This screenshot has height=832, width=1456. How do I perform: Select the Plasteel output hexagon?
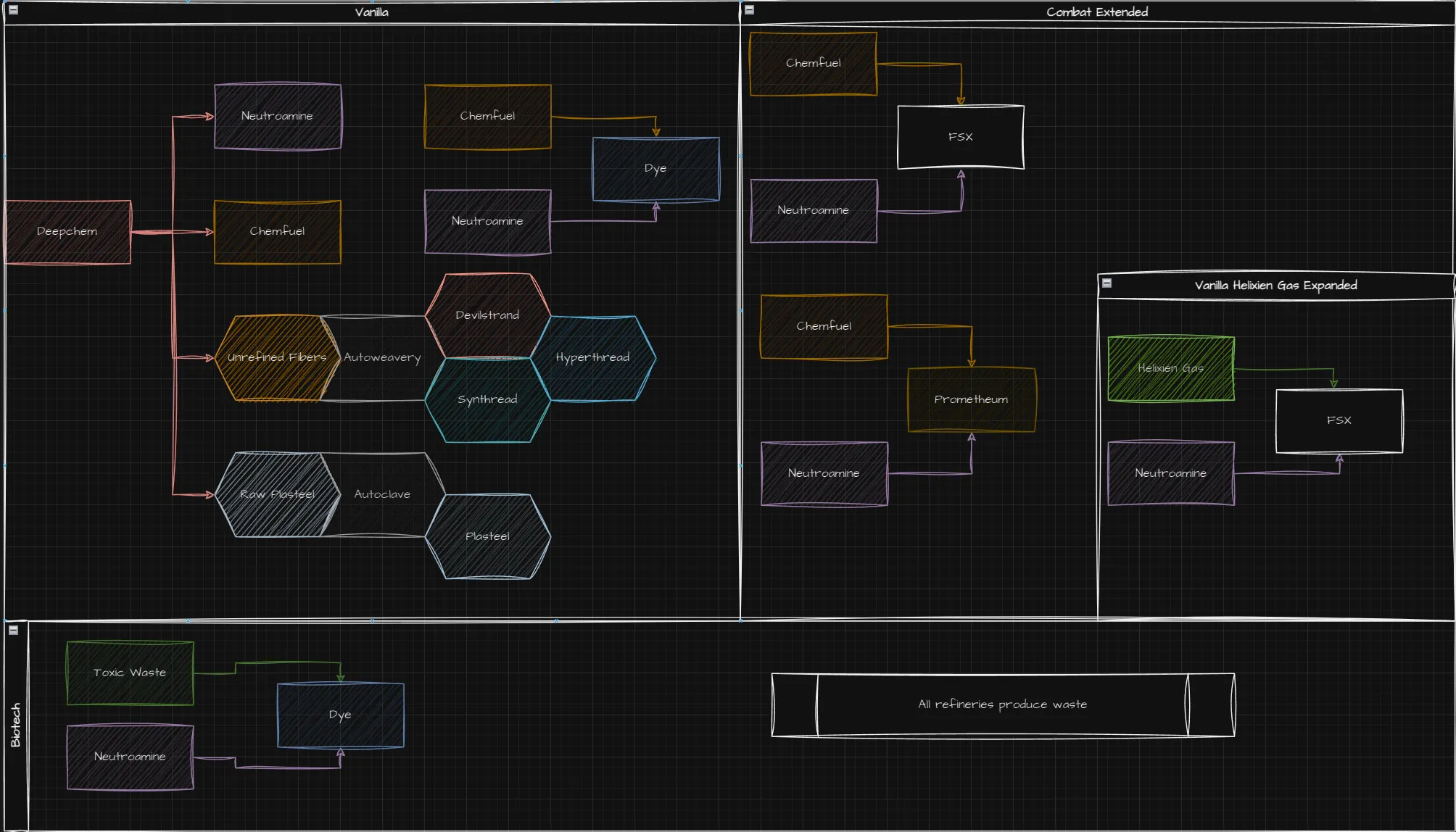487,536
